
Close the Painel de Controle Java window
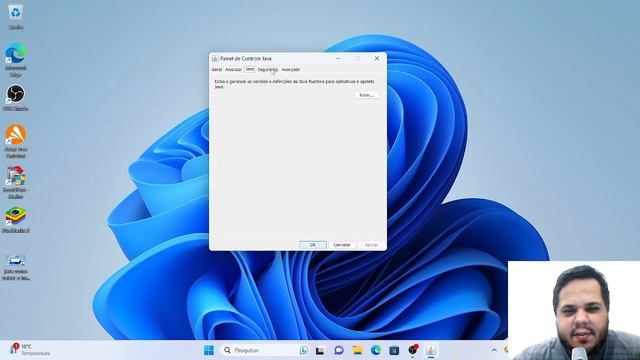pyautogui.click(x=377, y=59)
